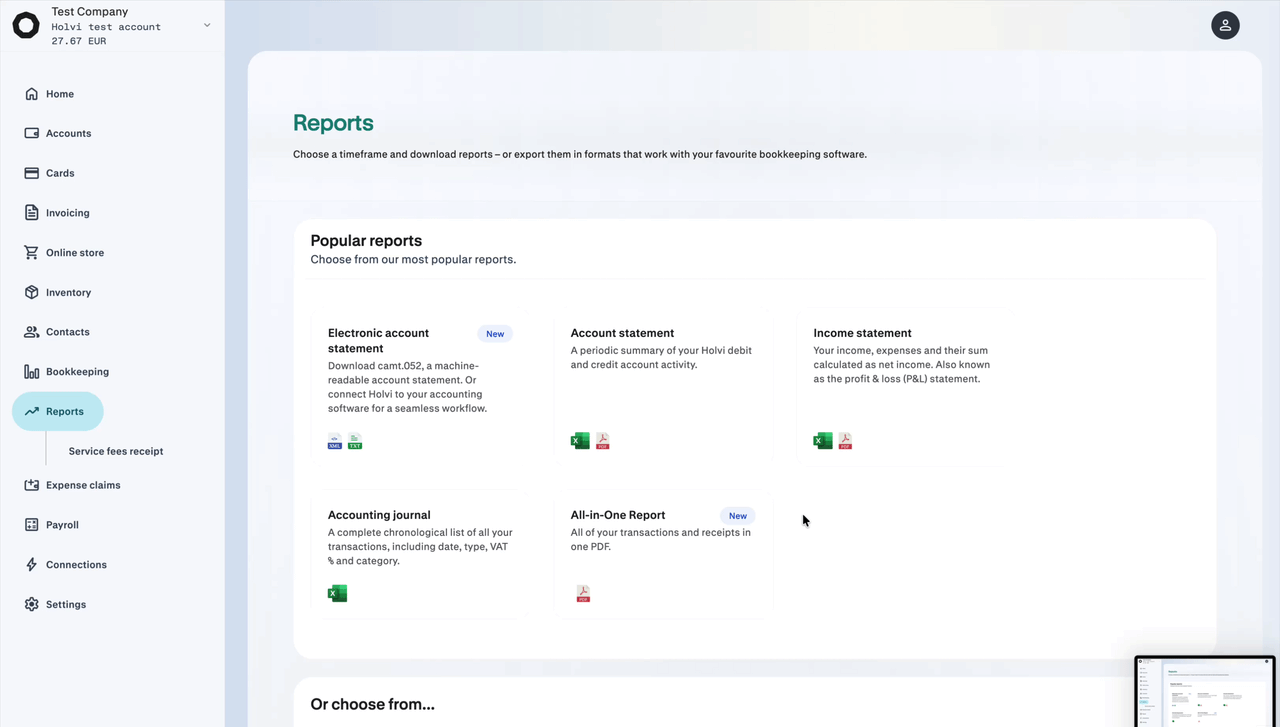1280x727 pixels.
Task: Click the Home house icon
Action: (x=31, y=94)
